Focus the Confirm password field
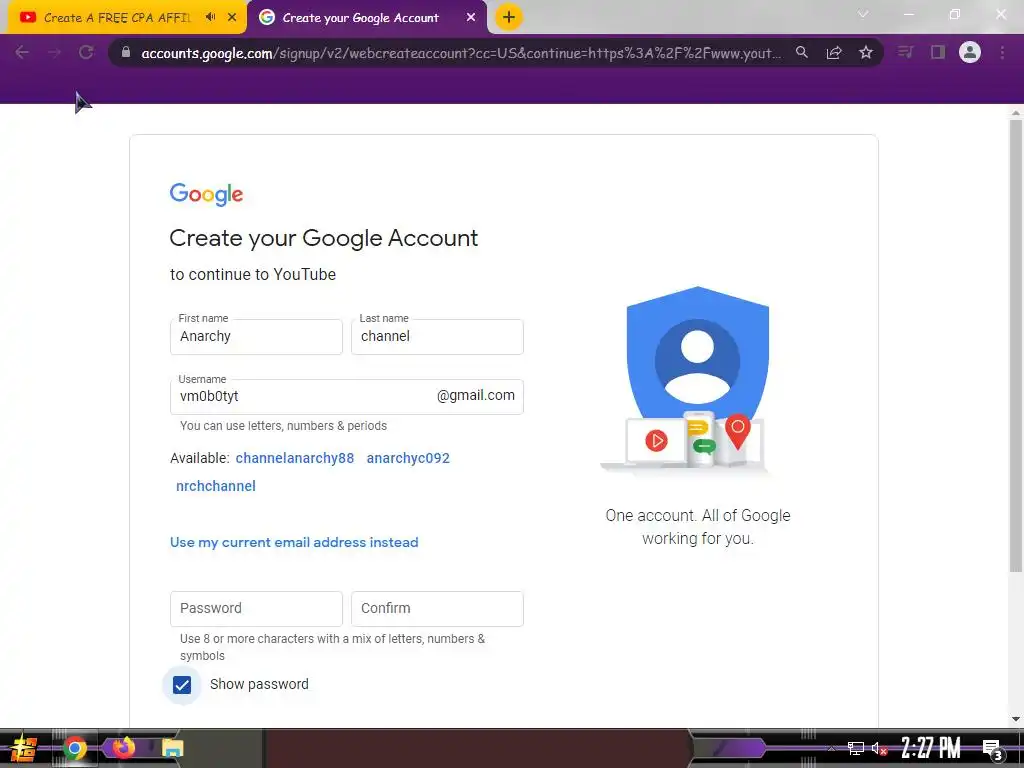The width and height of the screenshot is (1024, 768). [437, 609]
